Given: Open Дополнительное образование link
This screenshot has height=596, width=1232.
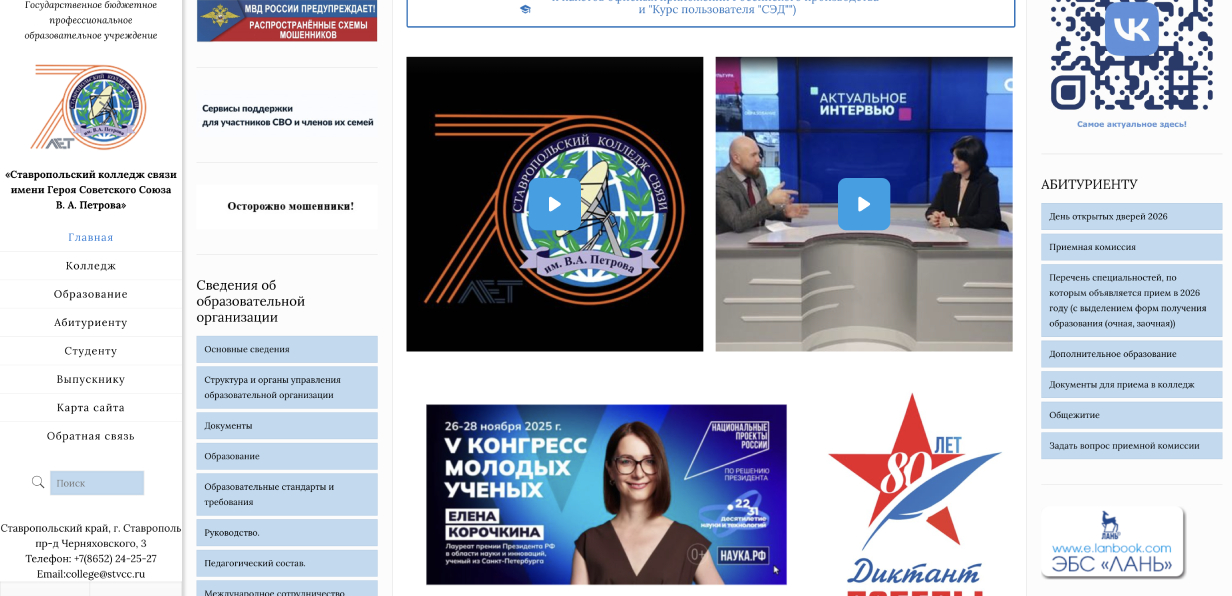Looking at the screenshot, I should tap(1131, 354).
